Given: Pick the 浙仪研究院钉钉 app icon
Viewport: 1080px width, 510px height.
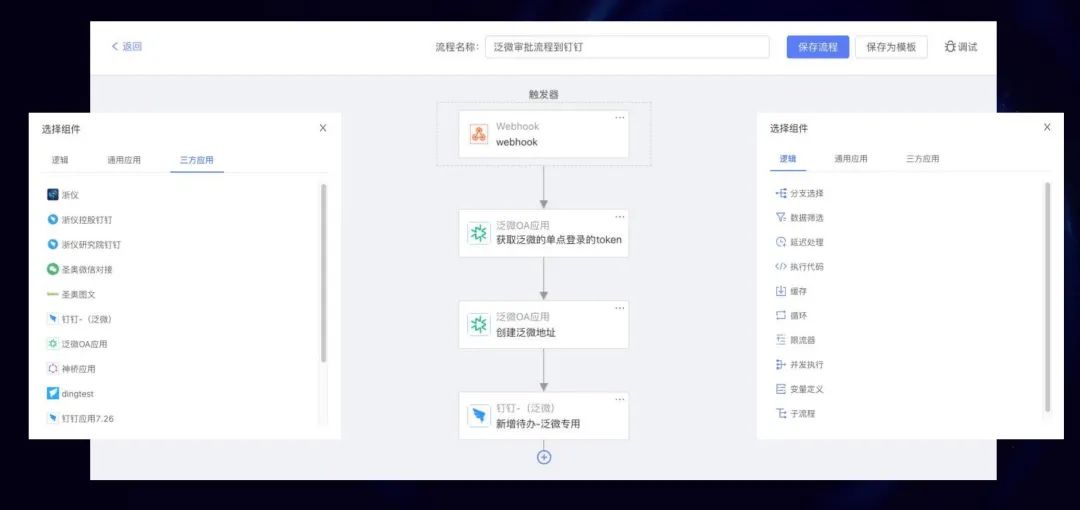Looking at the screenshot, I should coord(52,245).
